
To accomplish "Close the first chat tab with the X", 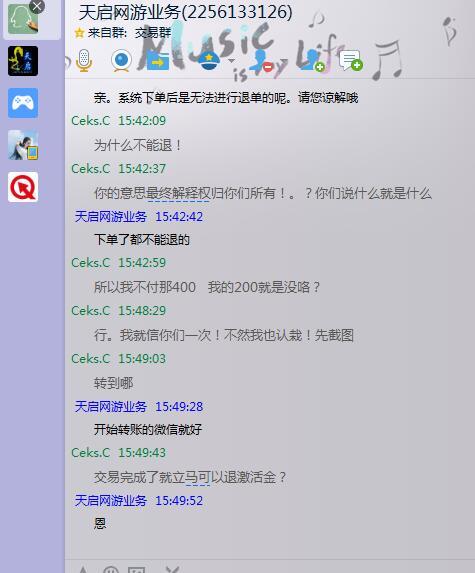I will [37, 6].
